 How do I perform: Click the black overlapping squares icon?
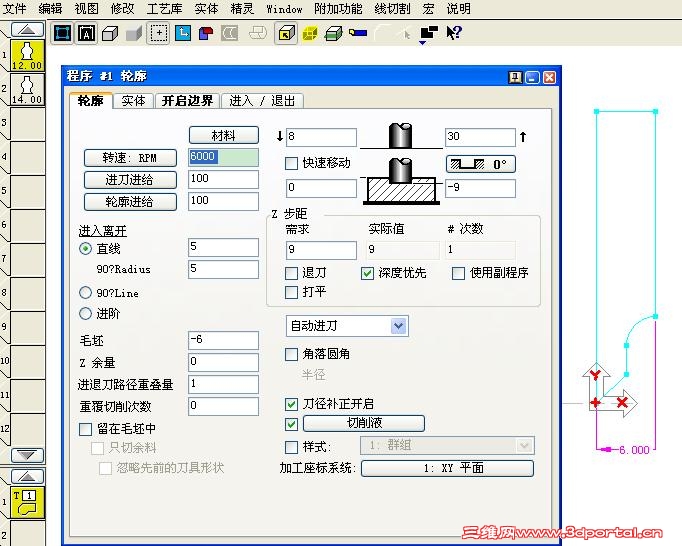429,32
